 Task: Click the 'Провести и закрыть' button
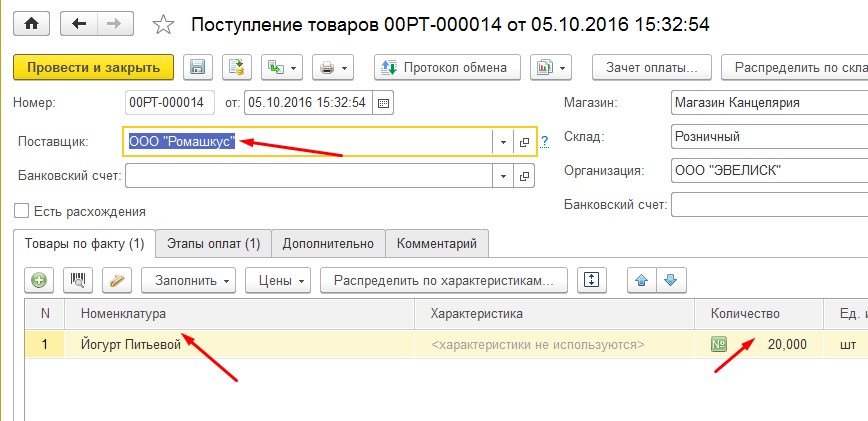(x=94, y=67)
